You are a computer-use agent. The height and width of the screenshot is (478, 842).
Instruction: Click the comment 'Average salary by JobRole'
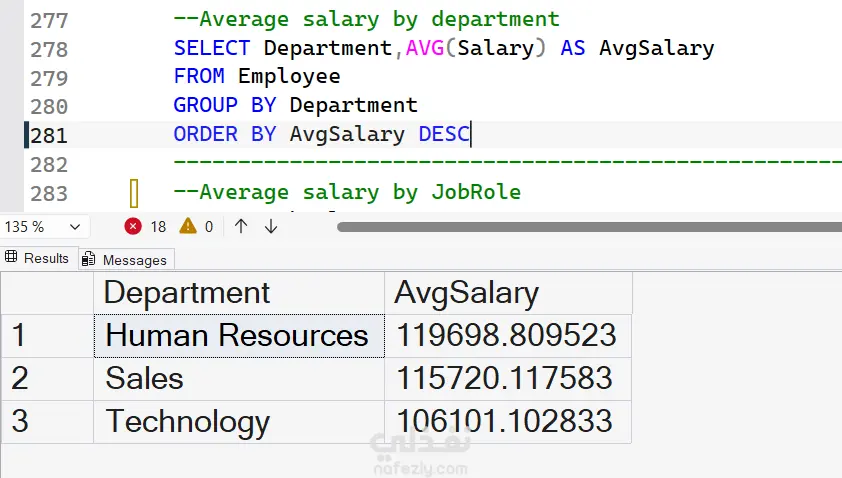347,192
